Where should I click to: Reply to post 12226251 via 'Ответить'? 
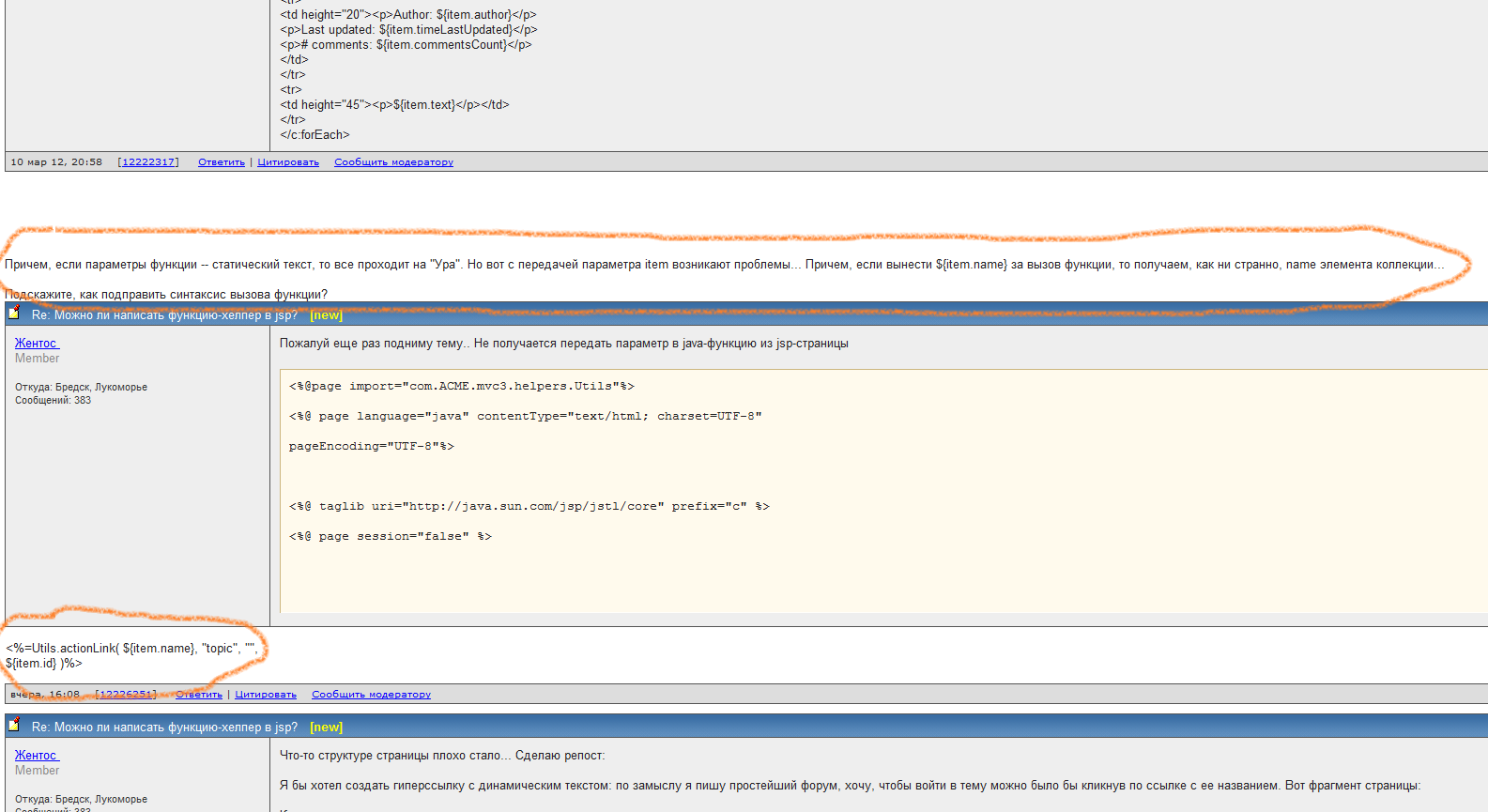pyautogui.click(x=199, y=695)
